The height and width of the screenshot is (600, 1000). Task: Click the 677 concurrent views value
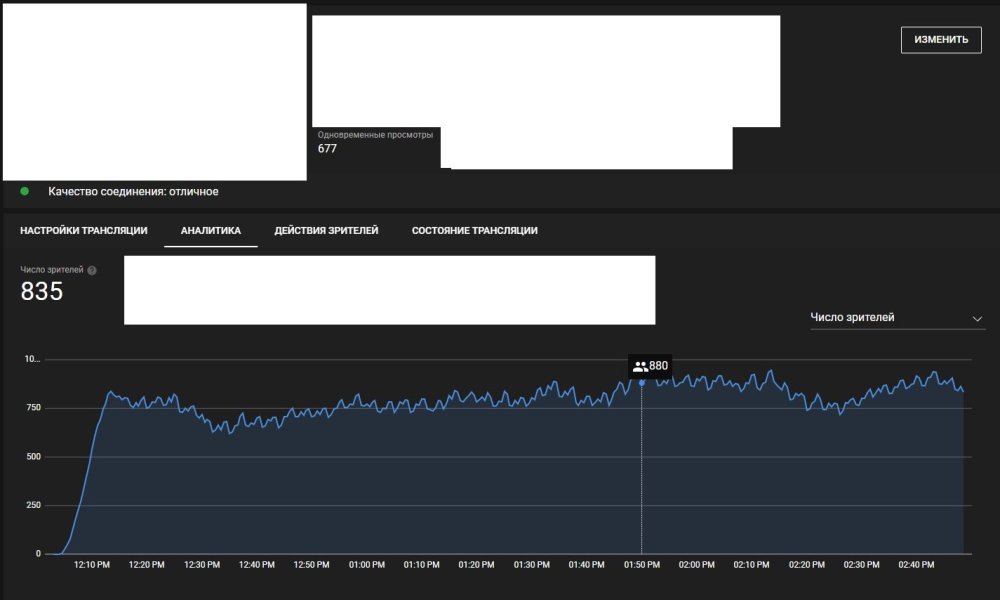click(327, 149)
